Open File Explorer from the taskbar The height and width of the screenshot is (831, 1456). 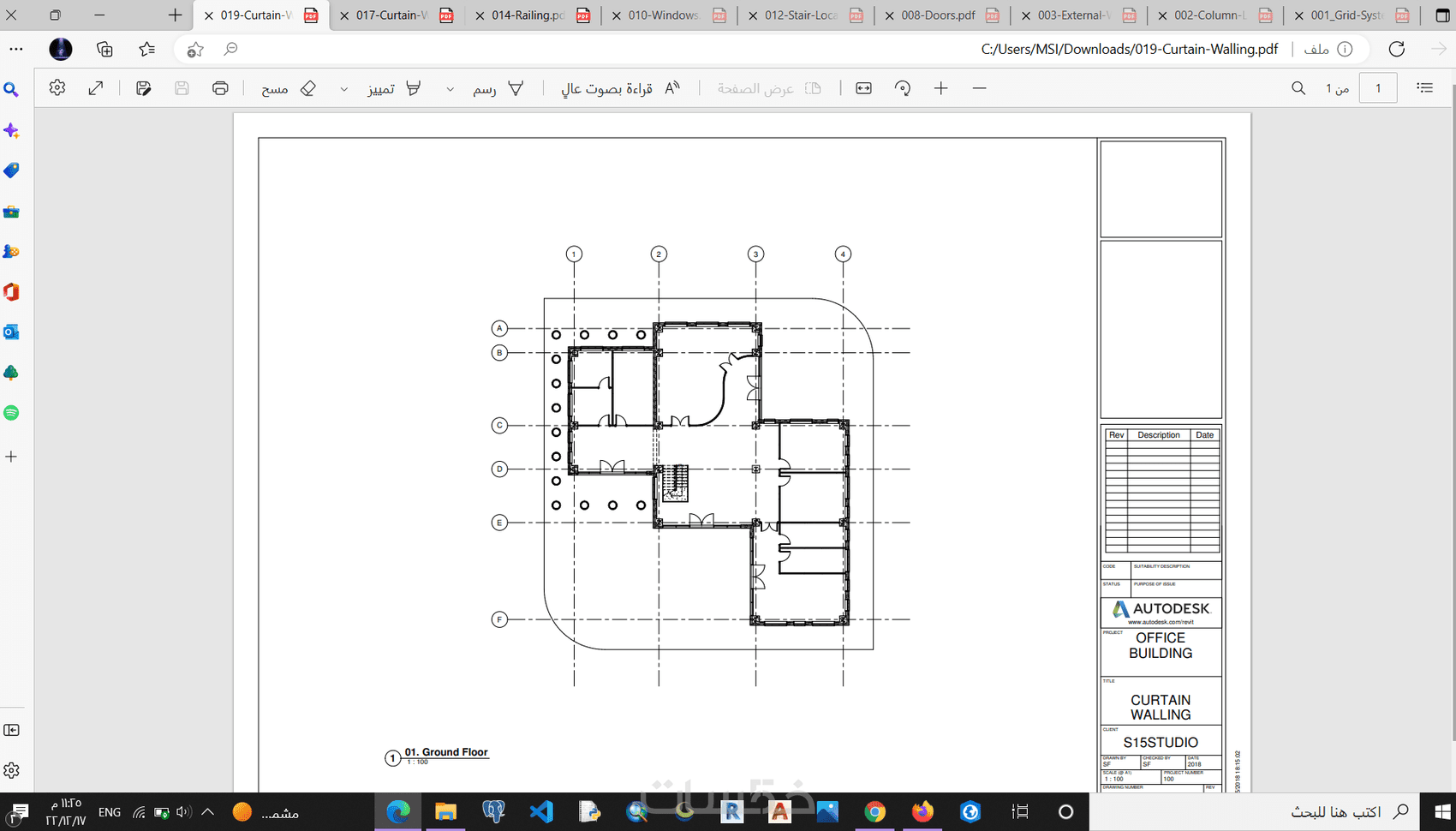445,811
